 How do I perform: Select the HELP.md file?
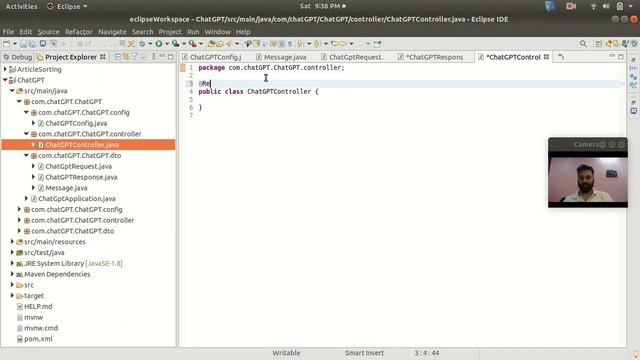pyautogui.click(x=38, y=307)
